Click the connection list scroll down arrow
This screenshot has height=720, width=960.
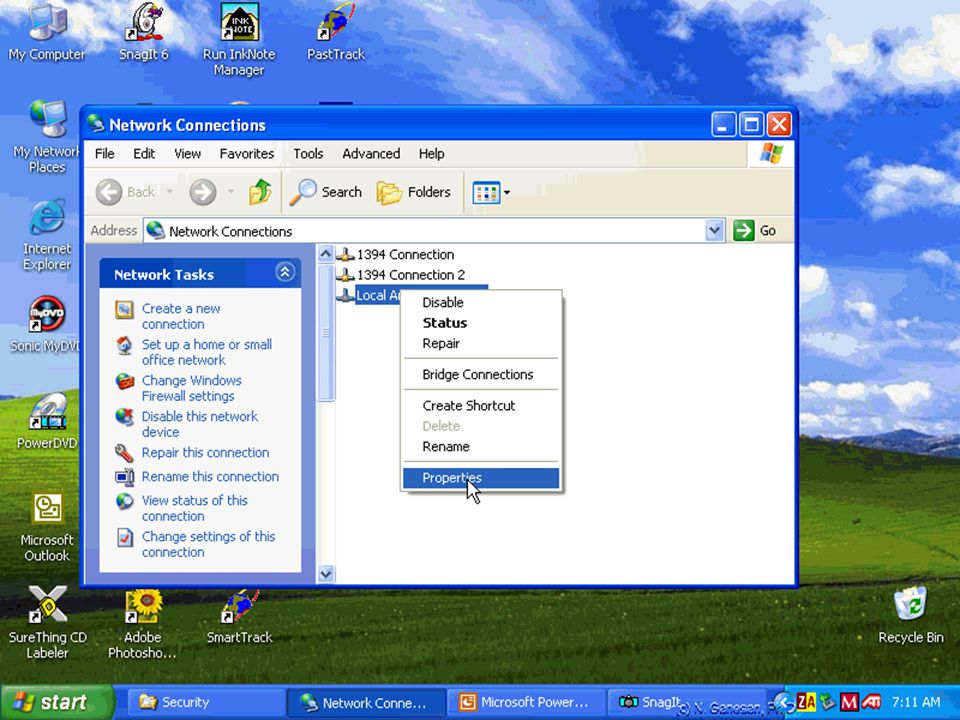(326, 574)
